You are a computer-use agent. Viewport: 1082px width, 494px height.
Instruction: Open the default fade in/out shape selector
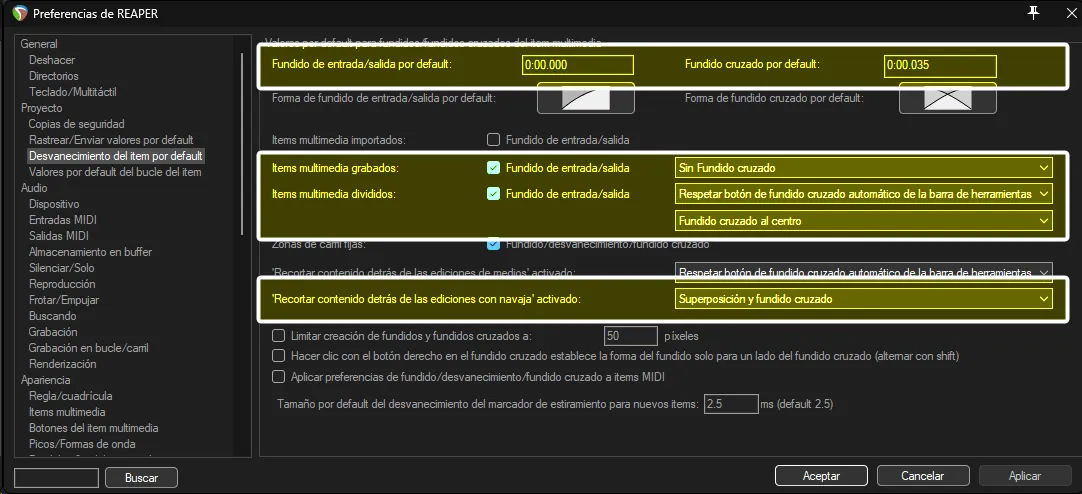[x=585, y=98]
